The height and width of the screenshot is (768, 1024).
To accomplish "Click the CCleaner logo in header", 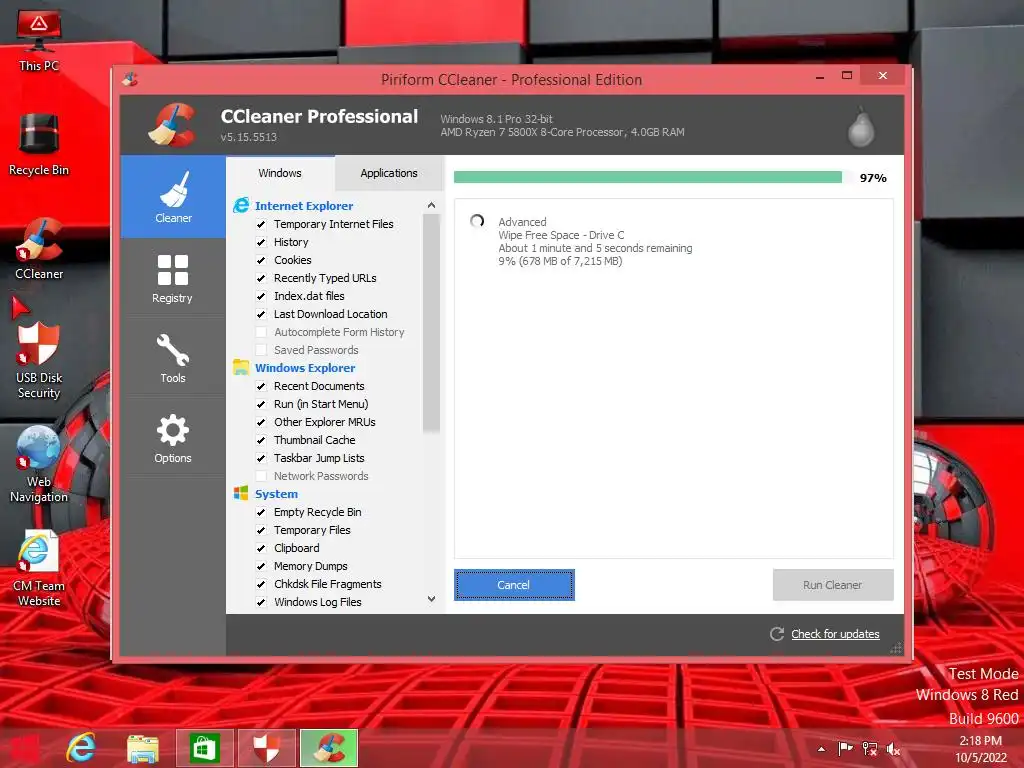I will 172,124.
